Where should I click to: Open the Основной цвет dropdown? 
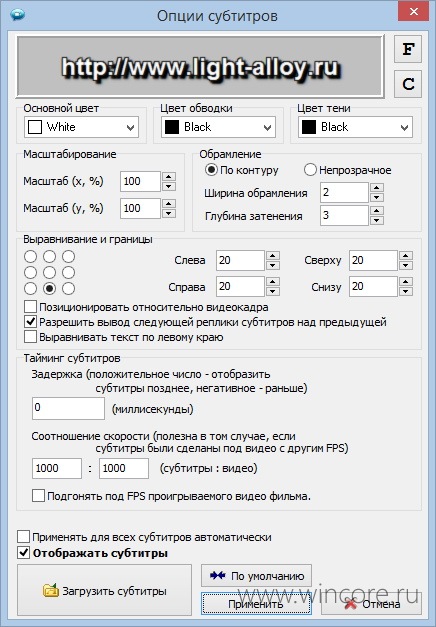82,127
